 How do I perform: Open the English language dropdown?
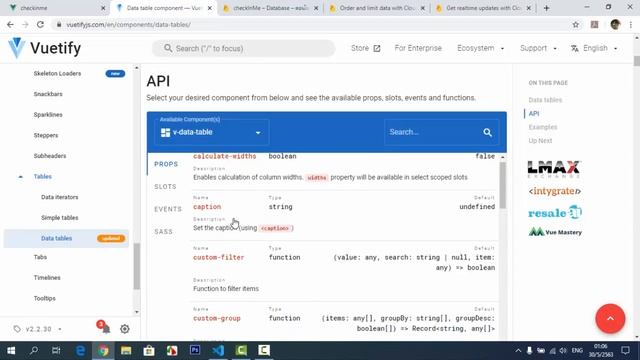click(594, 48)
